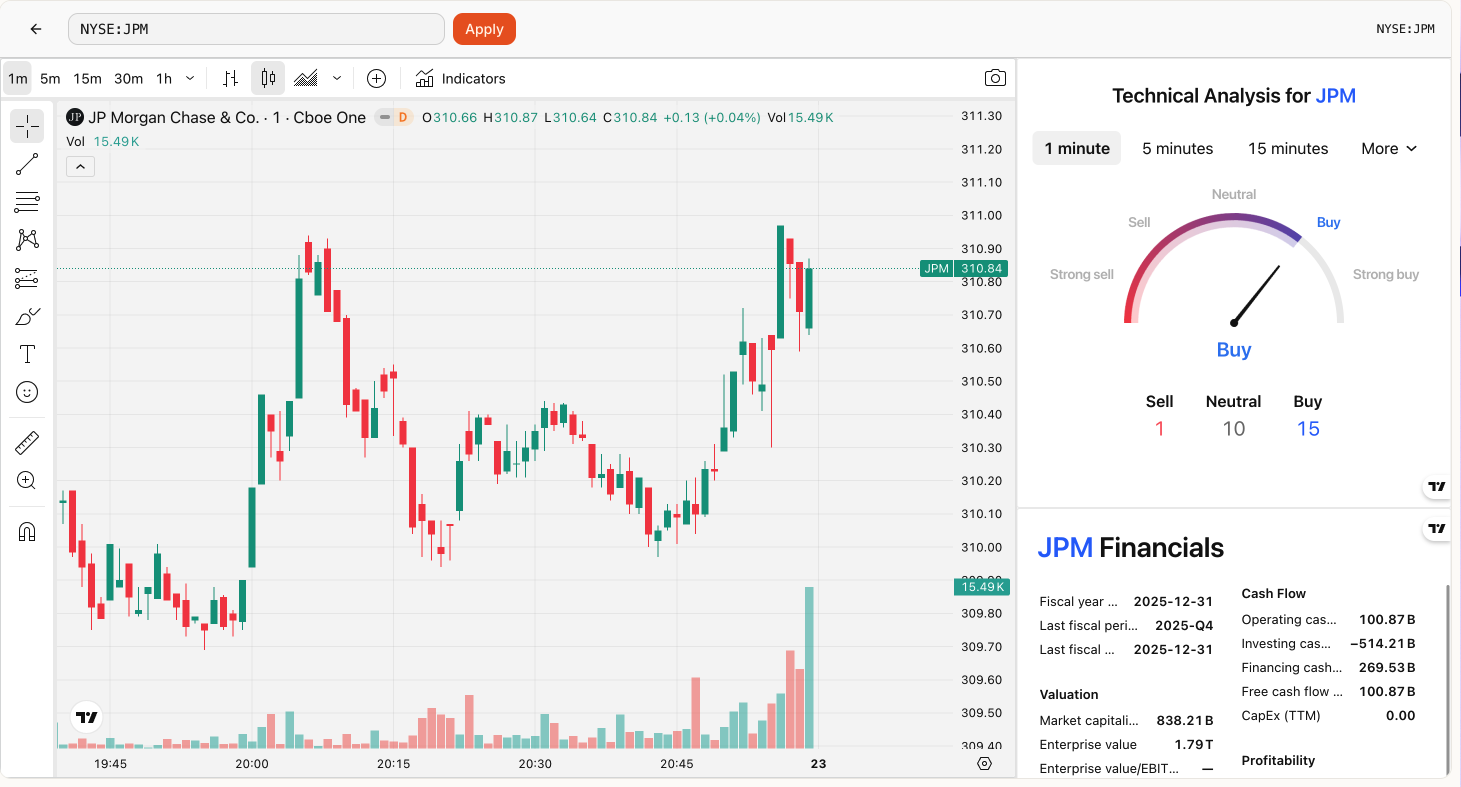Click the TradingView logo on chart
1461x787 pixels.
[87, 717]
